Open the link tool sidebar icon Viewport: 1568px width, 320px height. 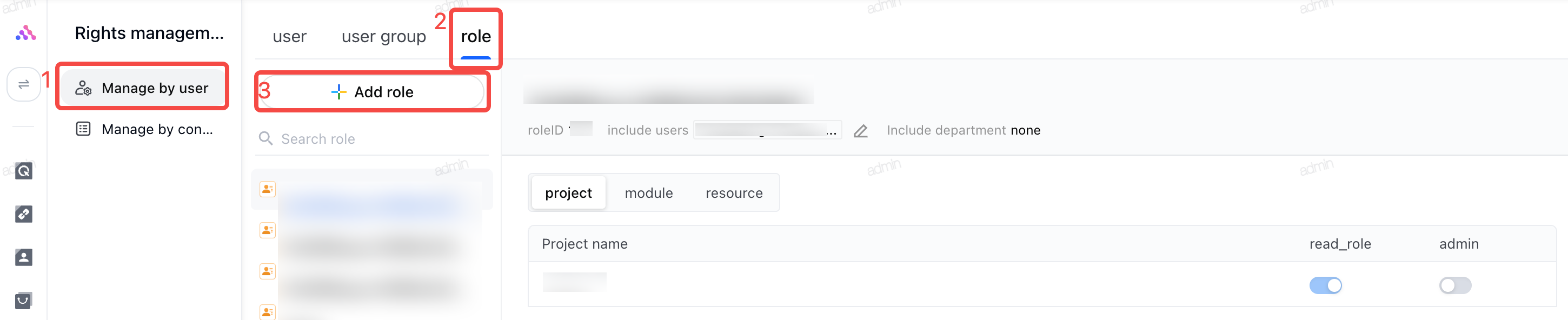24,214
